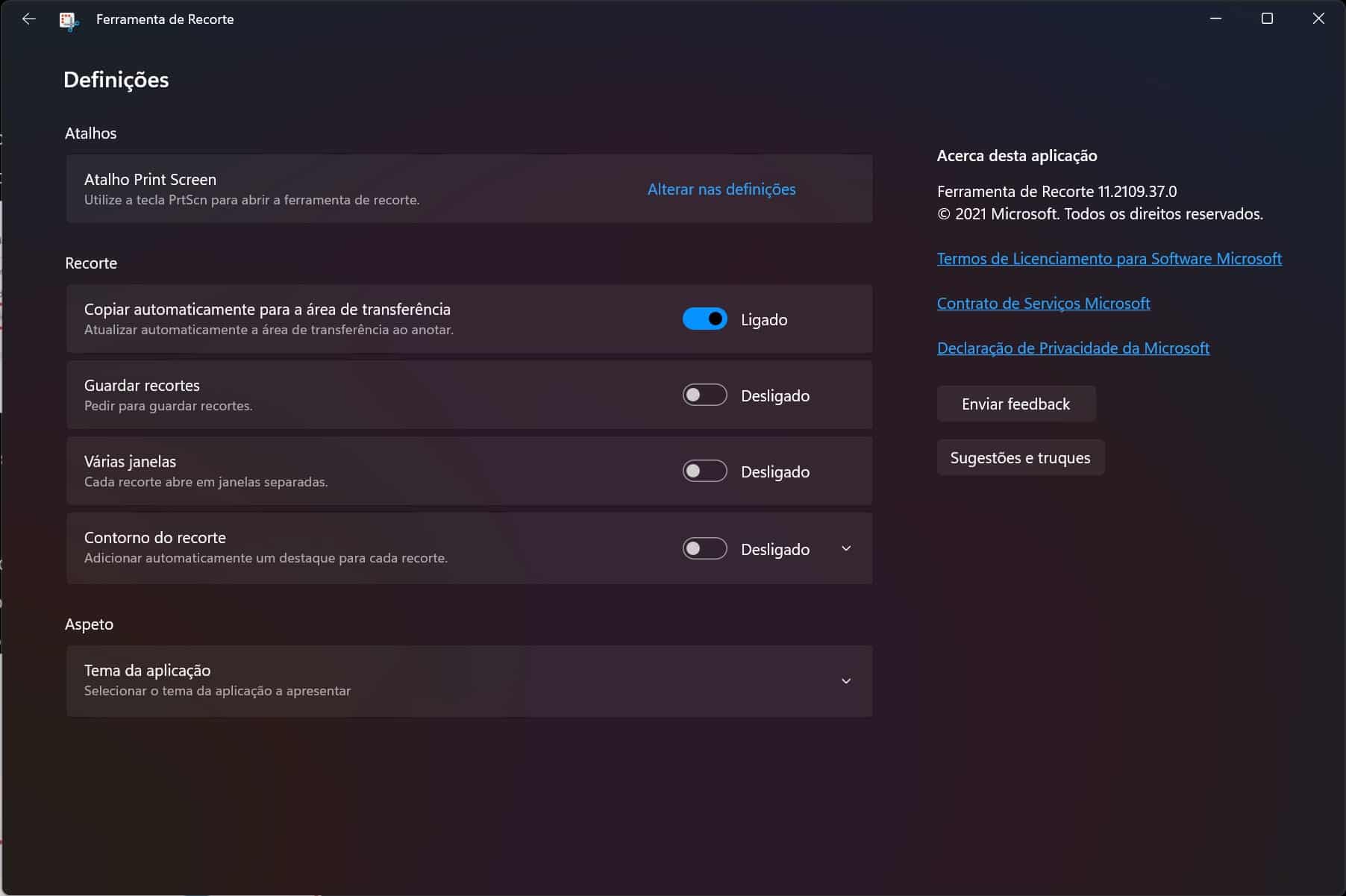Expand the Tema da aplicação chevron
Screen dimensions: 1346x896
pyautogui.click(x=846, y=681)
